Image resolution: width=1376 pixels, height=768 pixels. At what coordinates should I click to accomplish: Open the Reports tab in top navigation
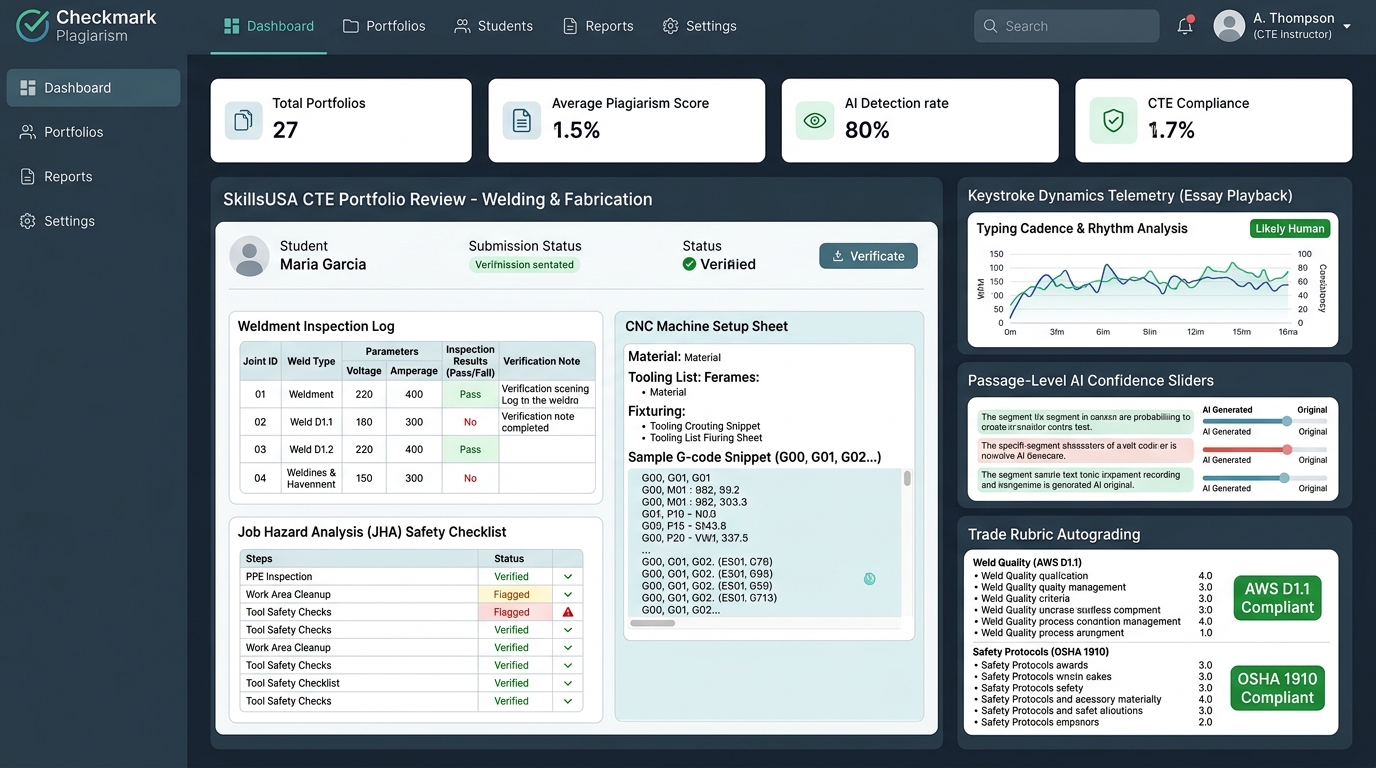click(598, 26)
